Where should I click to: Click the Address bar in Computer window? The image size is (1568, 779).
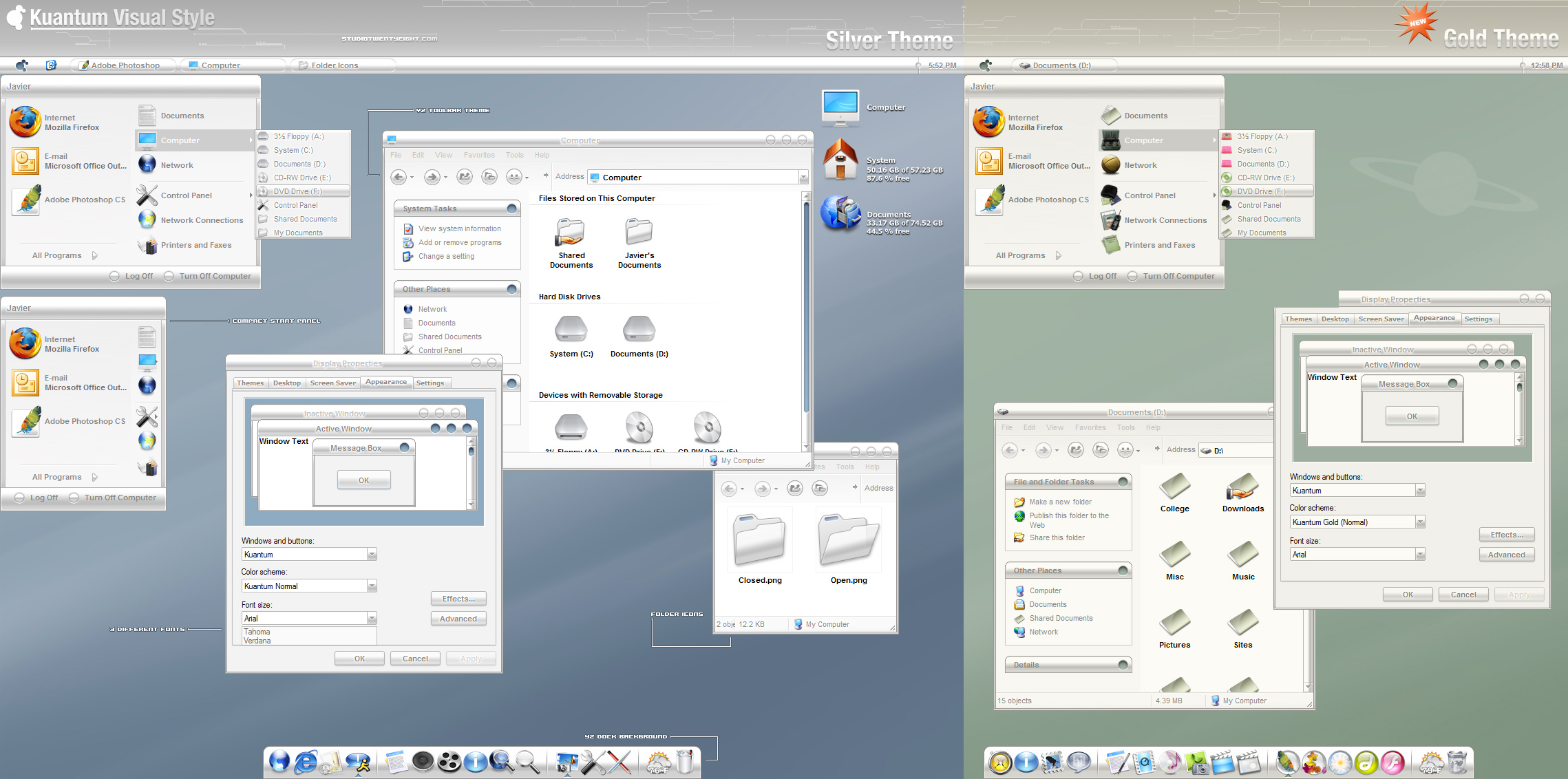coord(700,178)
